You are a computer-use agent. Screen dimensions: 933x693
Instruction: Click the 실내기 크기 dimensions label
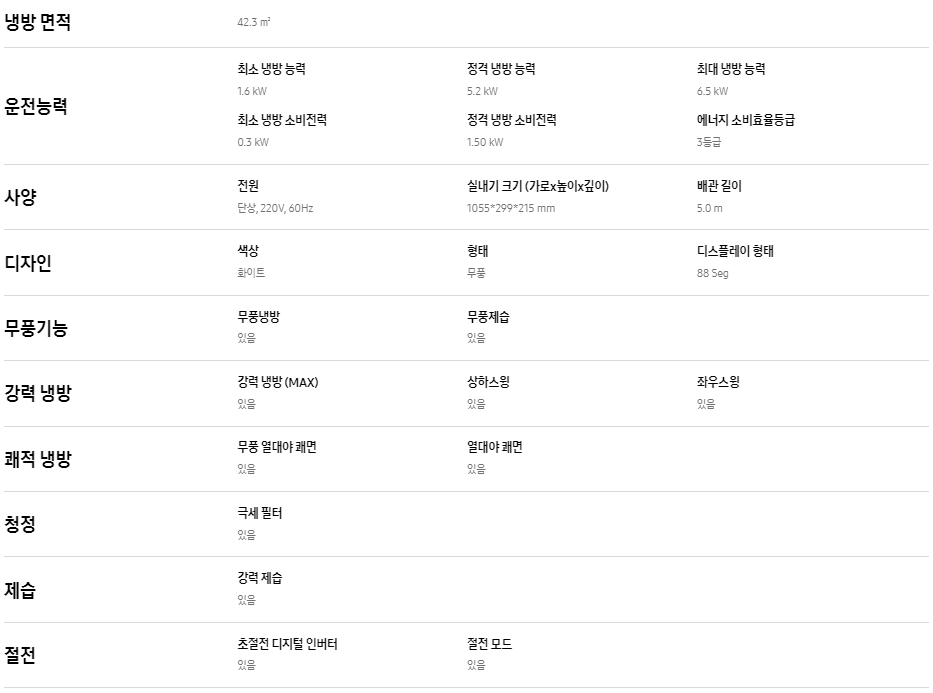click(x=538, y=186)
